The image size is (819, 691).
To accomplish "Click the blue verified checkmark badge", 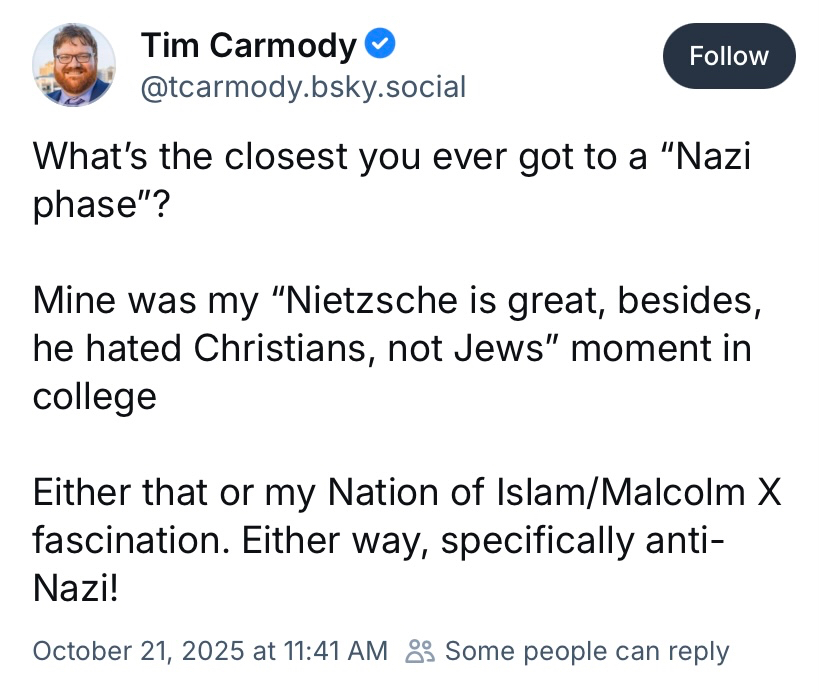I will (383, 45).
